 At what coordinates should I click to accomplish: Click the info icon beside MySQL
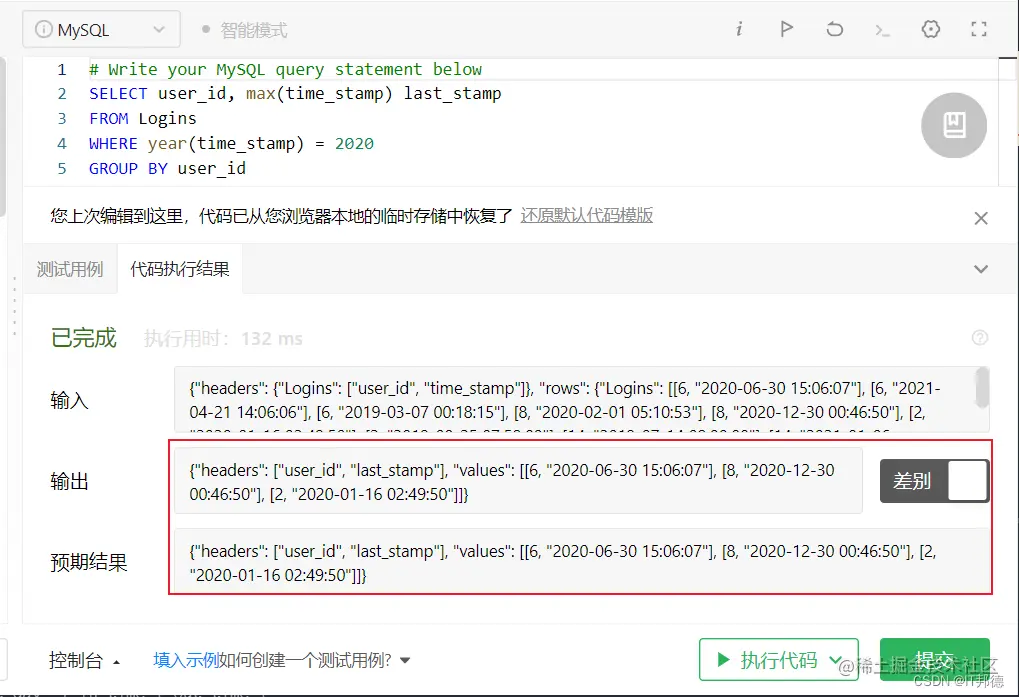pyautogui.click(x=43, y=29)
